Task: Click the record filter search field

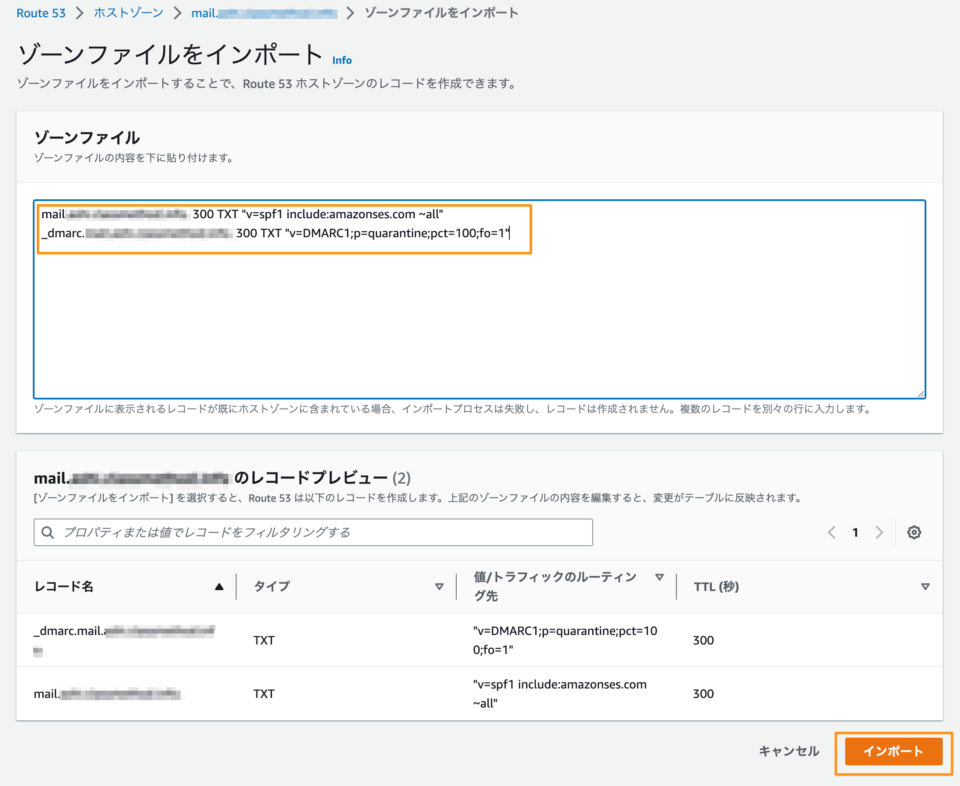Action: click(x=300, y=533)
